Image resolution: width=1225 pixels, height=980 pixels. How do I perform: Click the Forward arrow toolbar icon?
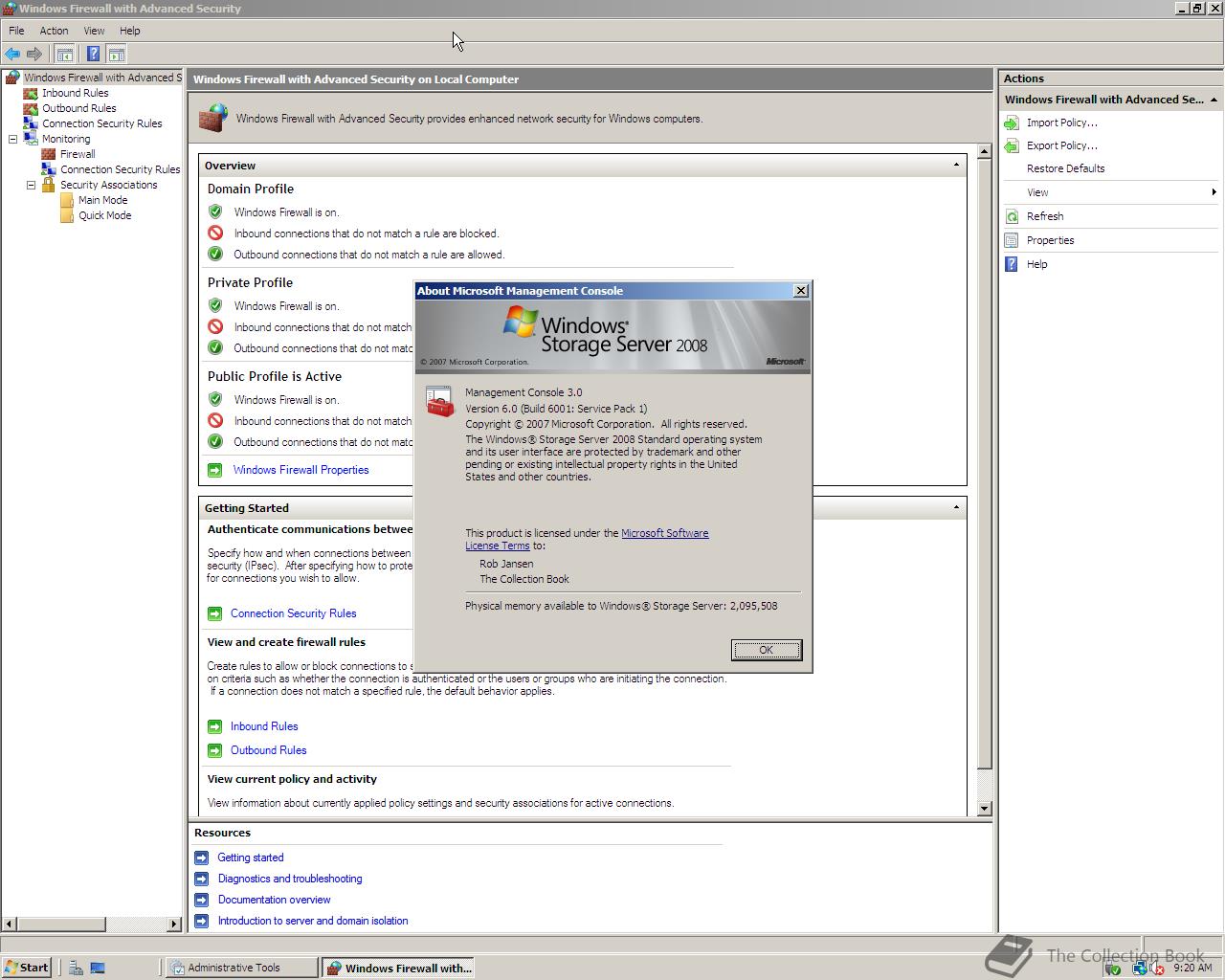pyautogui.click(x=34, y=54)
